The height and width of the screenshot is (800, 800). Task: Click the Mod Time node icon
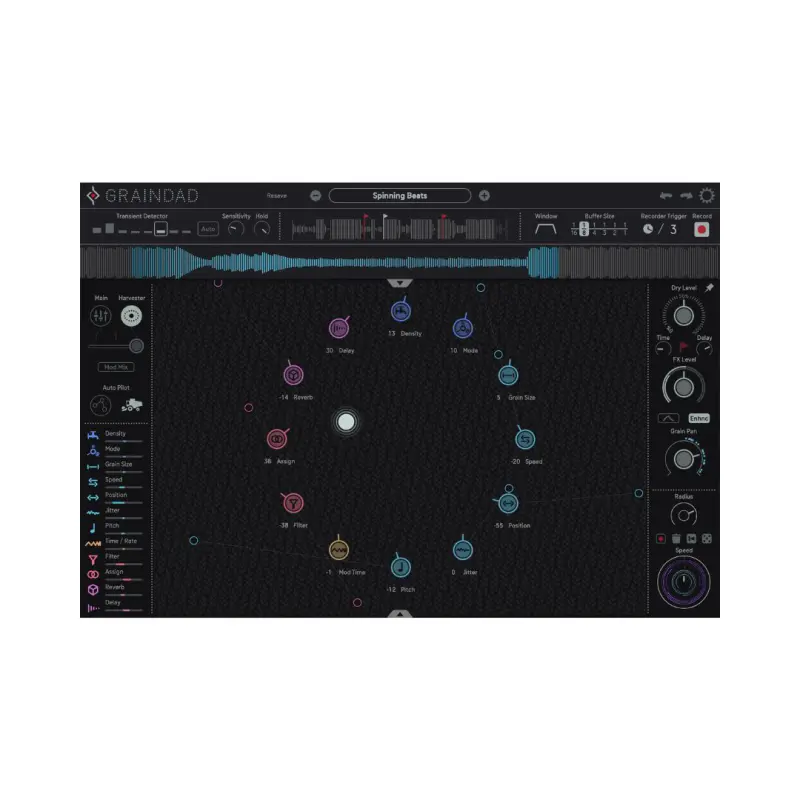point(339,550)
